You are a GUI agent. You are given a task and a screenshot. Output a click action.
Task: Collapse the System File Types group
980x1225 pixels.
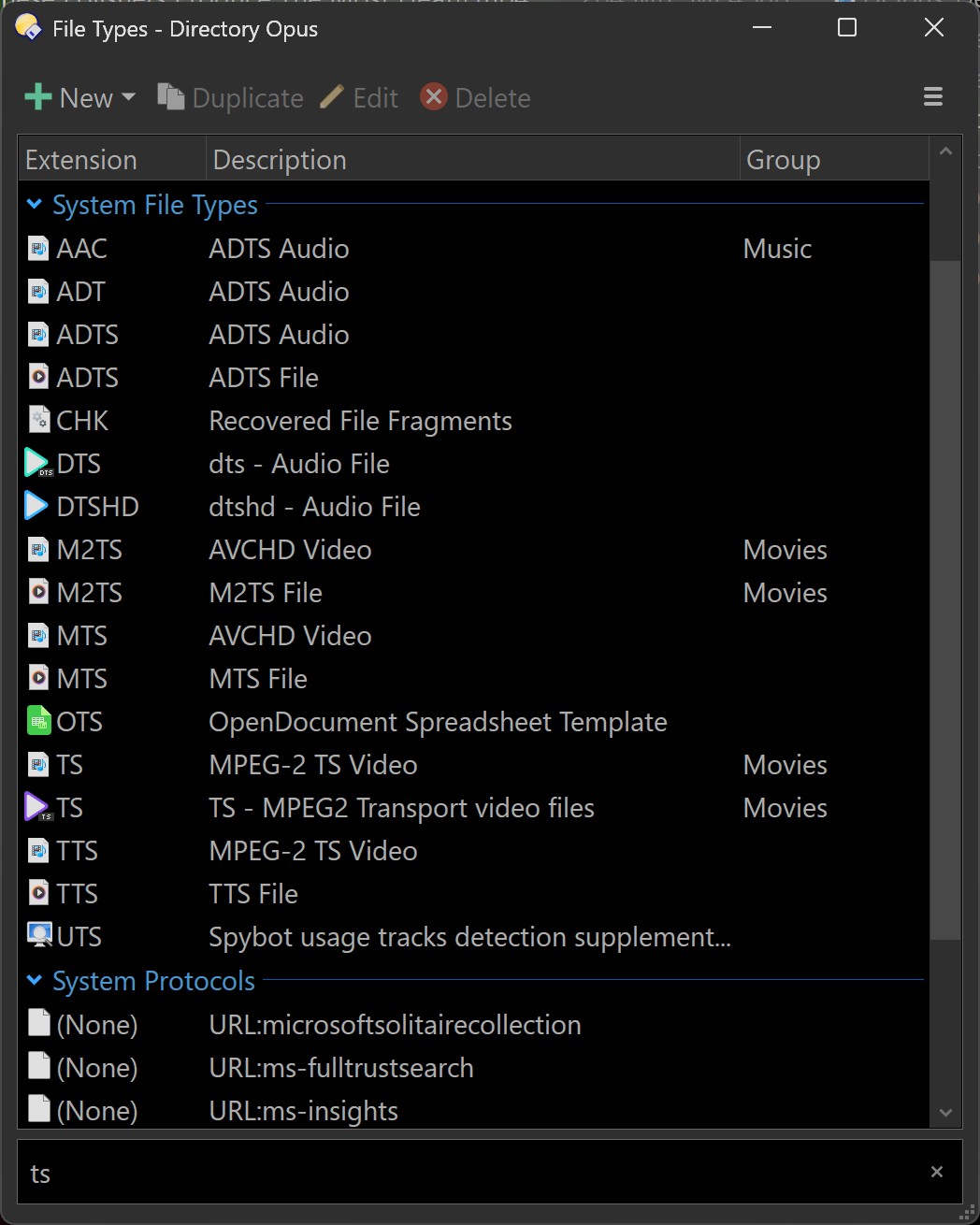pos(35,204)
